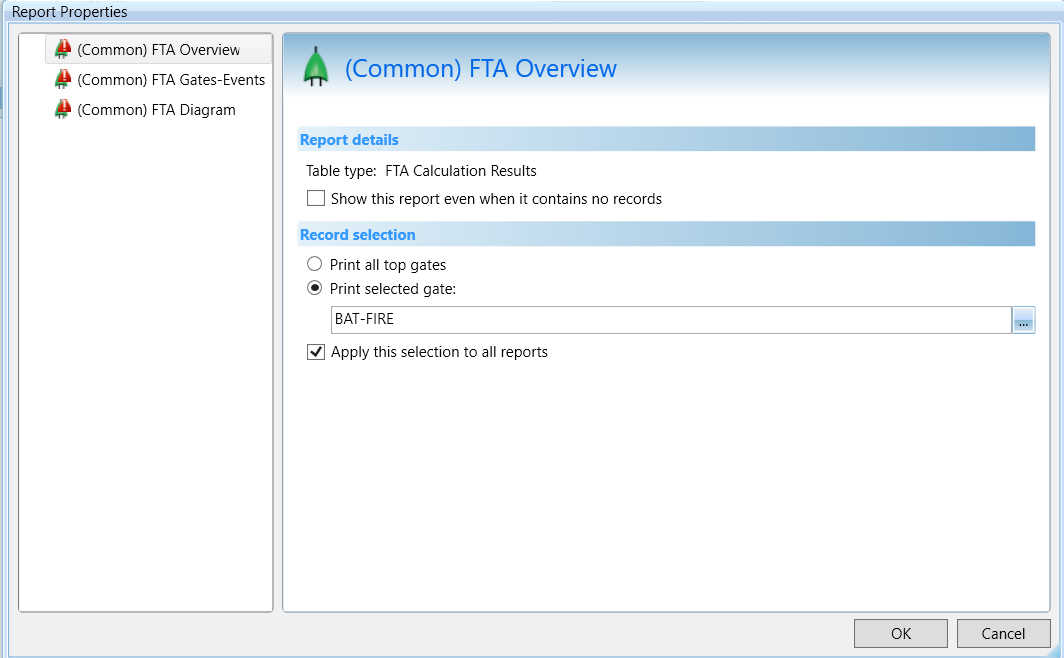The image size is (1064, 658).
Task: Select the (Common) FTA Overview list item
Action: tap(159, 50)
